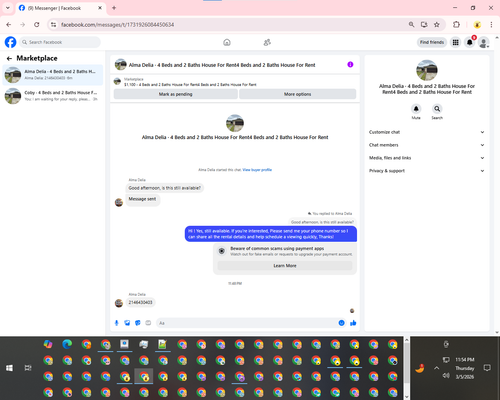Show hidden system tray icons
This screenshot has height=400, width=500.
click(436, 368)
